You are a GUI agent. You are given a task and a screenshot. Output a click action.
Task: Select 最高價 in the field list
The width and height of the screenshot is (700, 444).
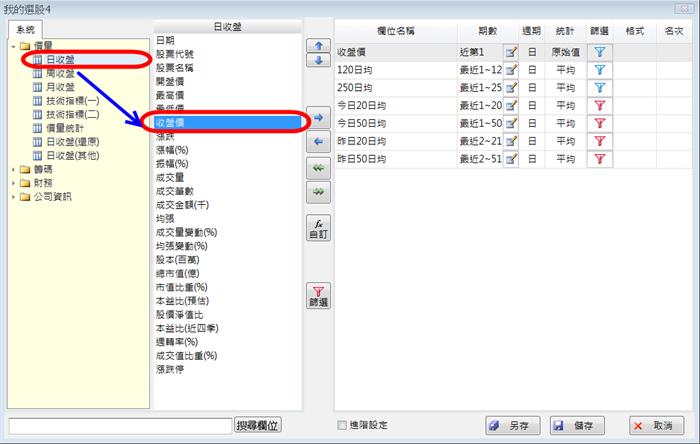click(x=170, y=95)
